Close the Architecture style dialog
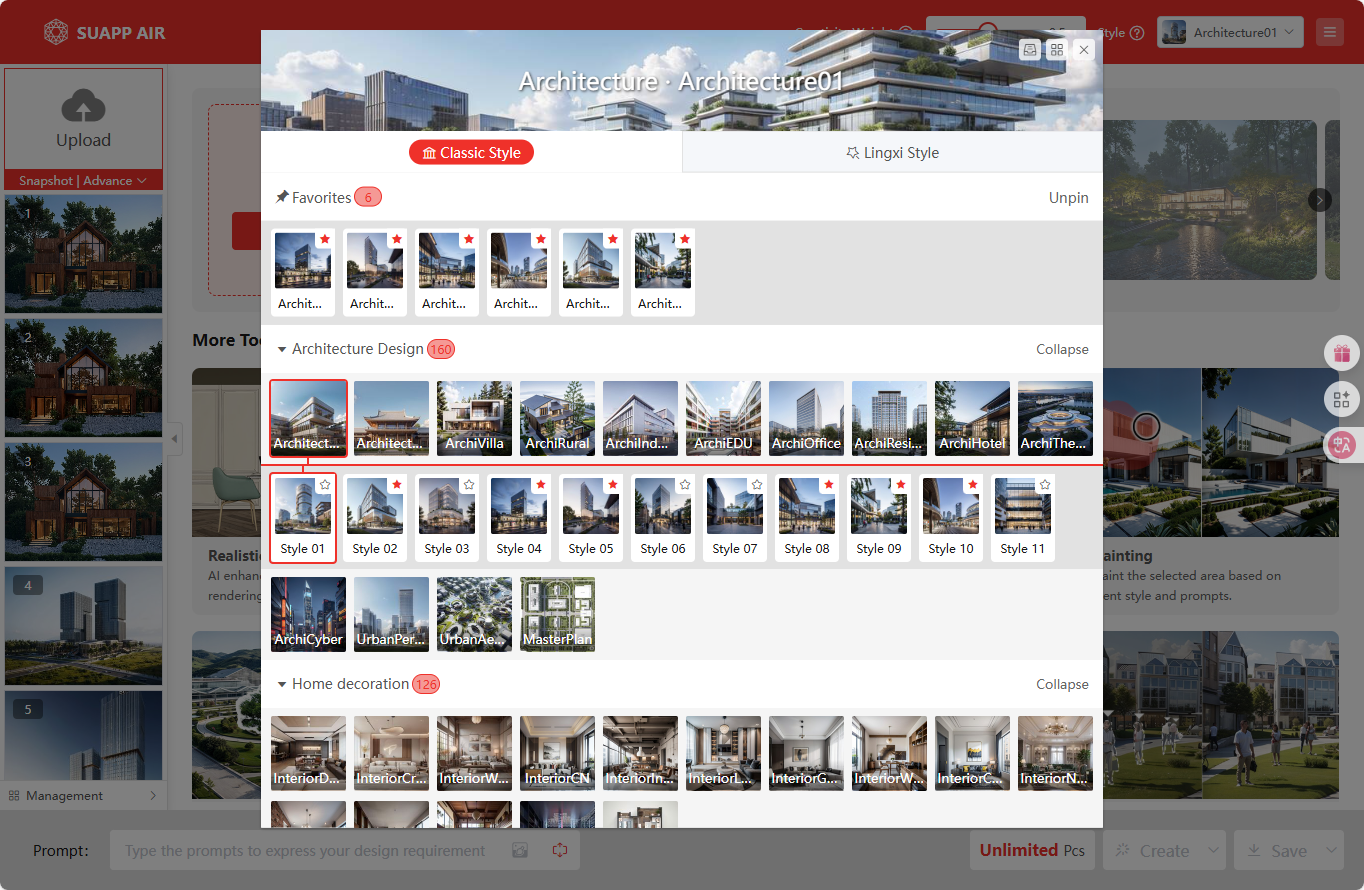The width and height of the screenshot is (1364, 890). 1084,49
